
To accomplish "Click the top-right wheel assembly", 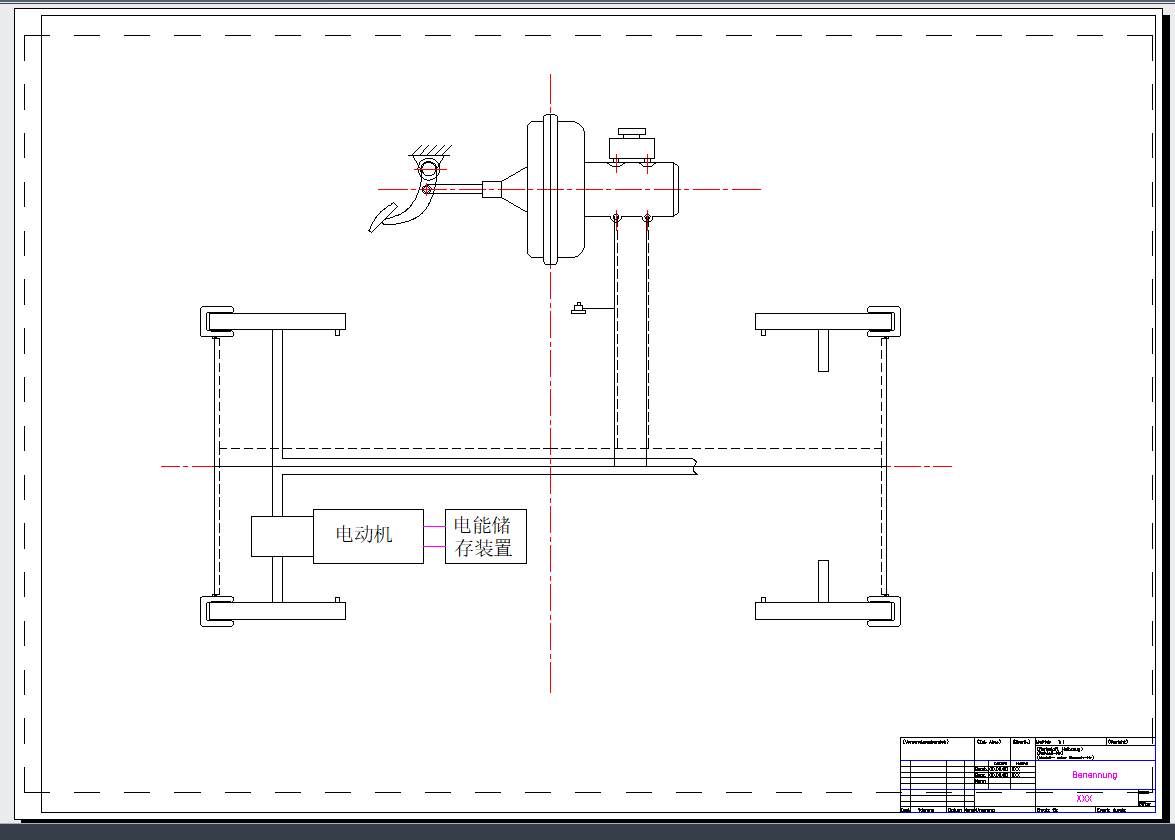I will 884,321.
